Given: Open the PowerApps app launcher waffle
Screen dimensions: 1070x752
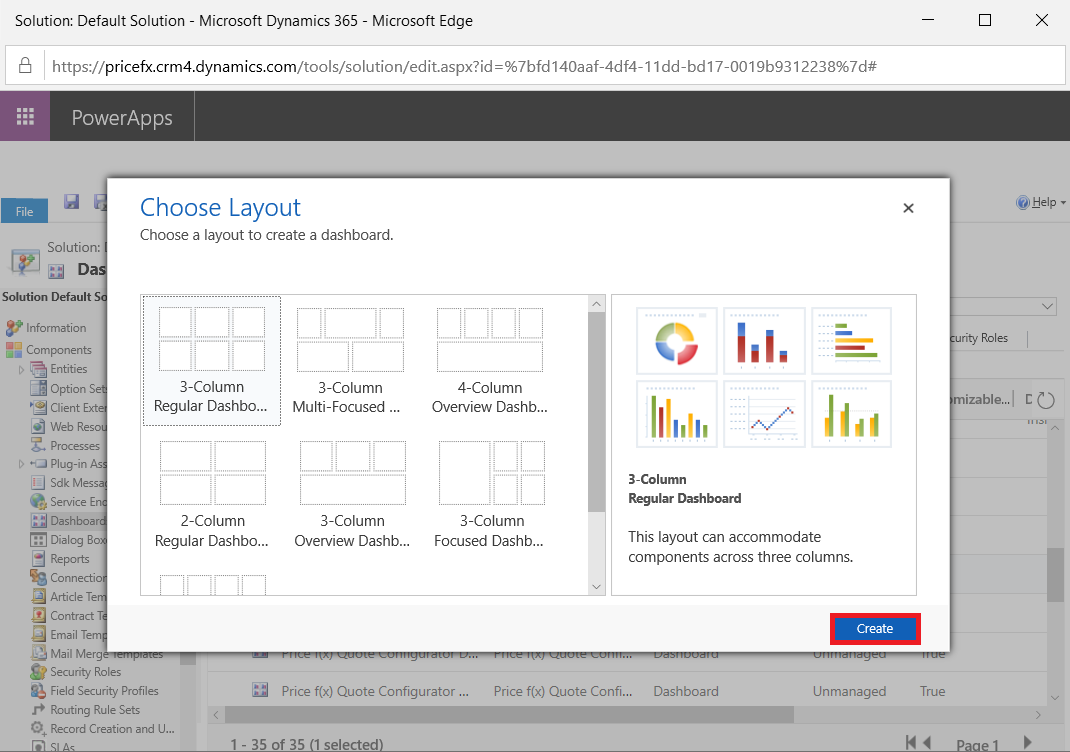Looking at the screenshot, I should [x=25, y=117].
